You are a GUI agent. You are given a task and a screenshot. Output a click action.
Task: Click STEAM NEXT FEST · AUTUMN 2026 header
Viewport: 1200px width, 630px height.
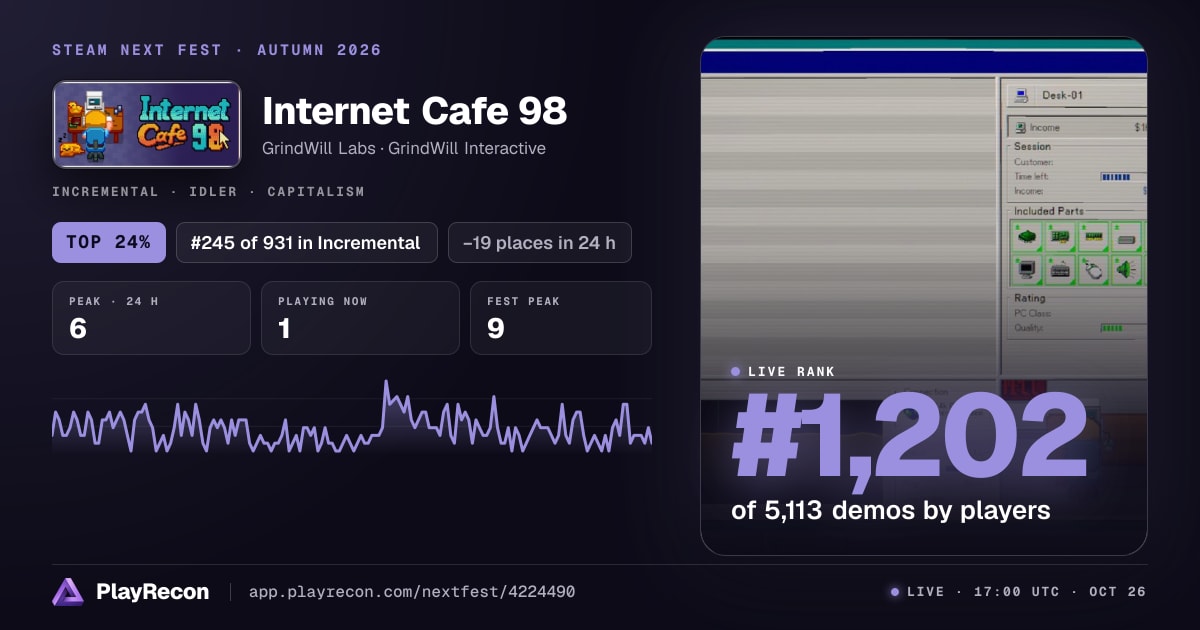click(x=217, y=50)
